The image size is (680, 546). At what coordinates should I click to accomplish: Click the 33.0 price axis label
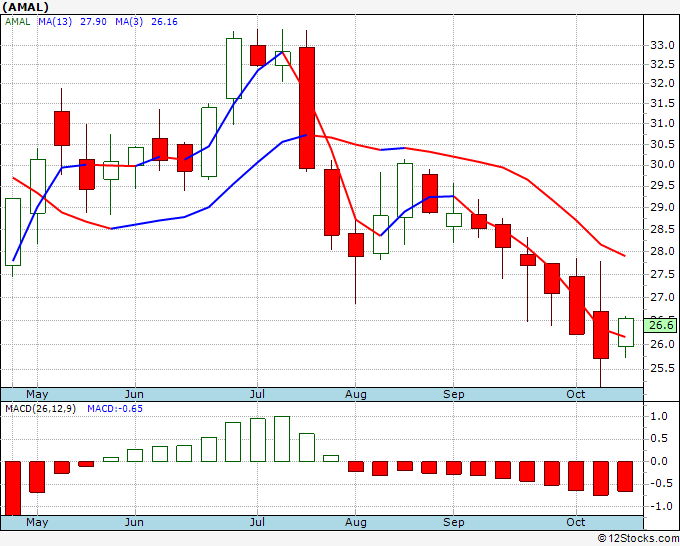[662, 45]
